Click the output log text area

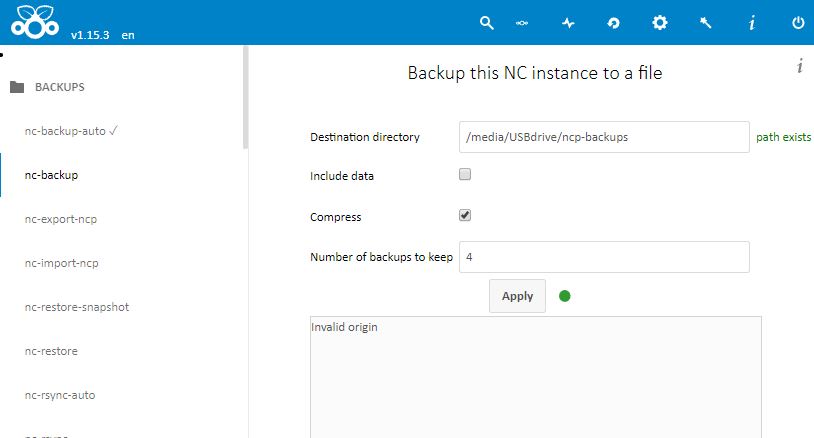pyautogui.click(x=535, y=377)
